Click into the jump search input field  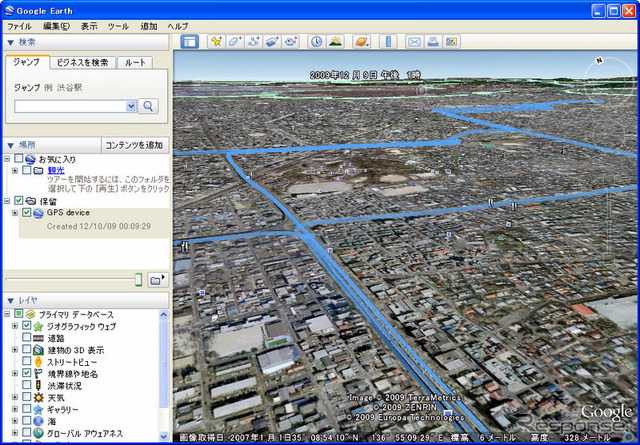pos(70,106)
